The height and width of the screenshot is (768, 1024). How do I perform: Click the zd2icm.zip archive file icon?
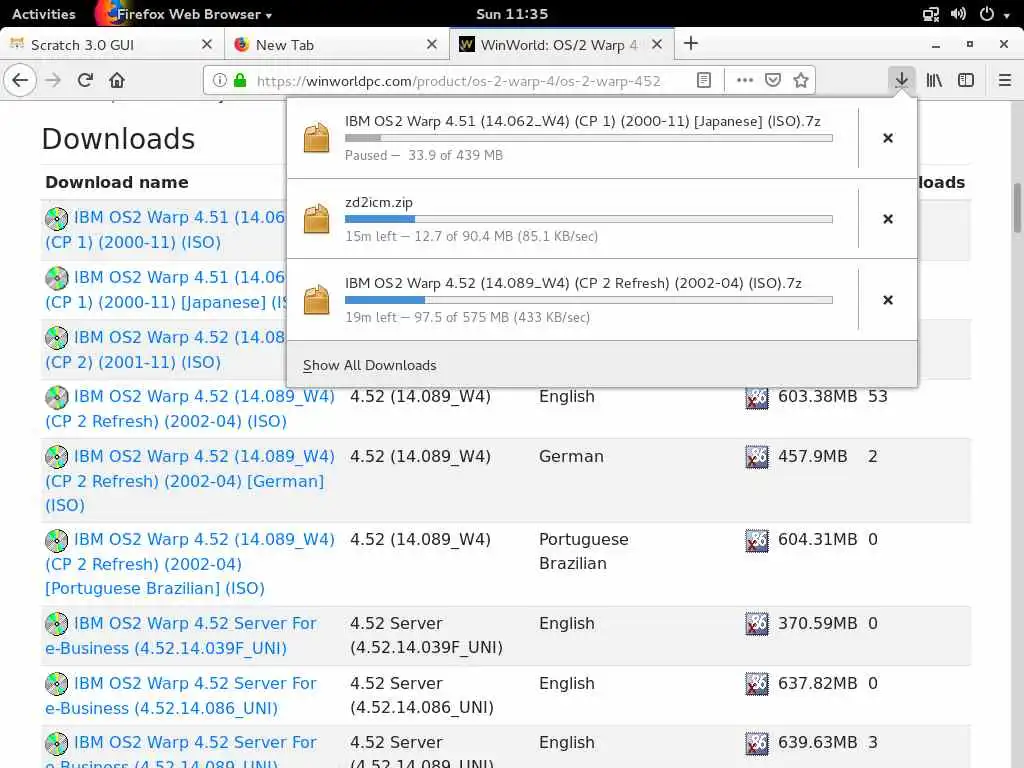[317, 219]
